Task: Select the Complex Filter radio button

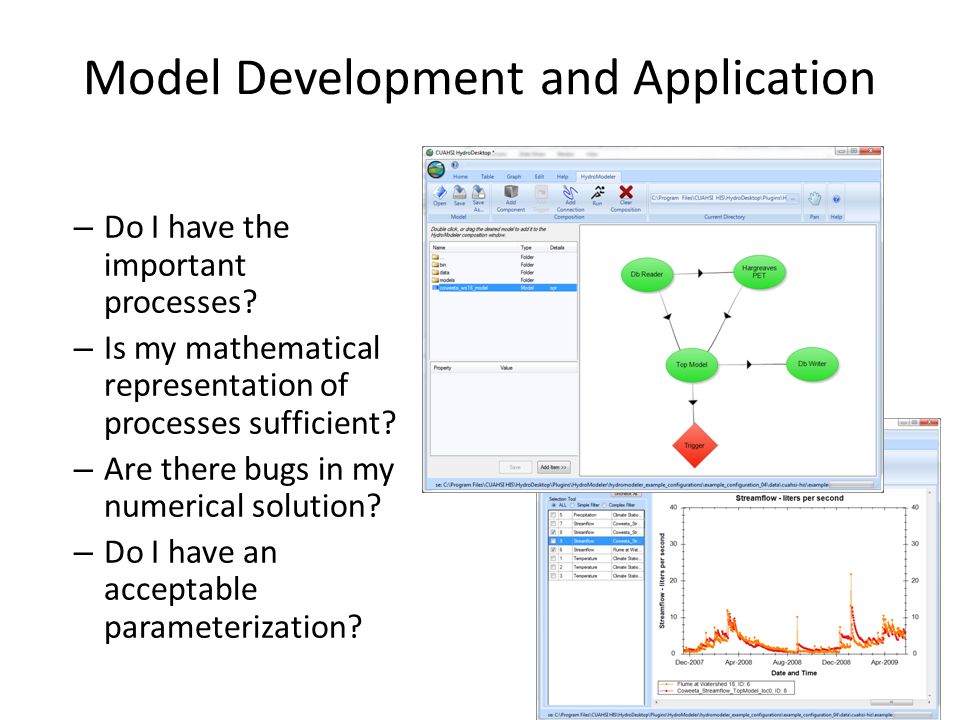Action: tap(605, 505)
